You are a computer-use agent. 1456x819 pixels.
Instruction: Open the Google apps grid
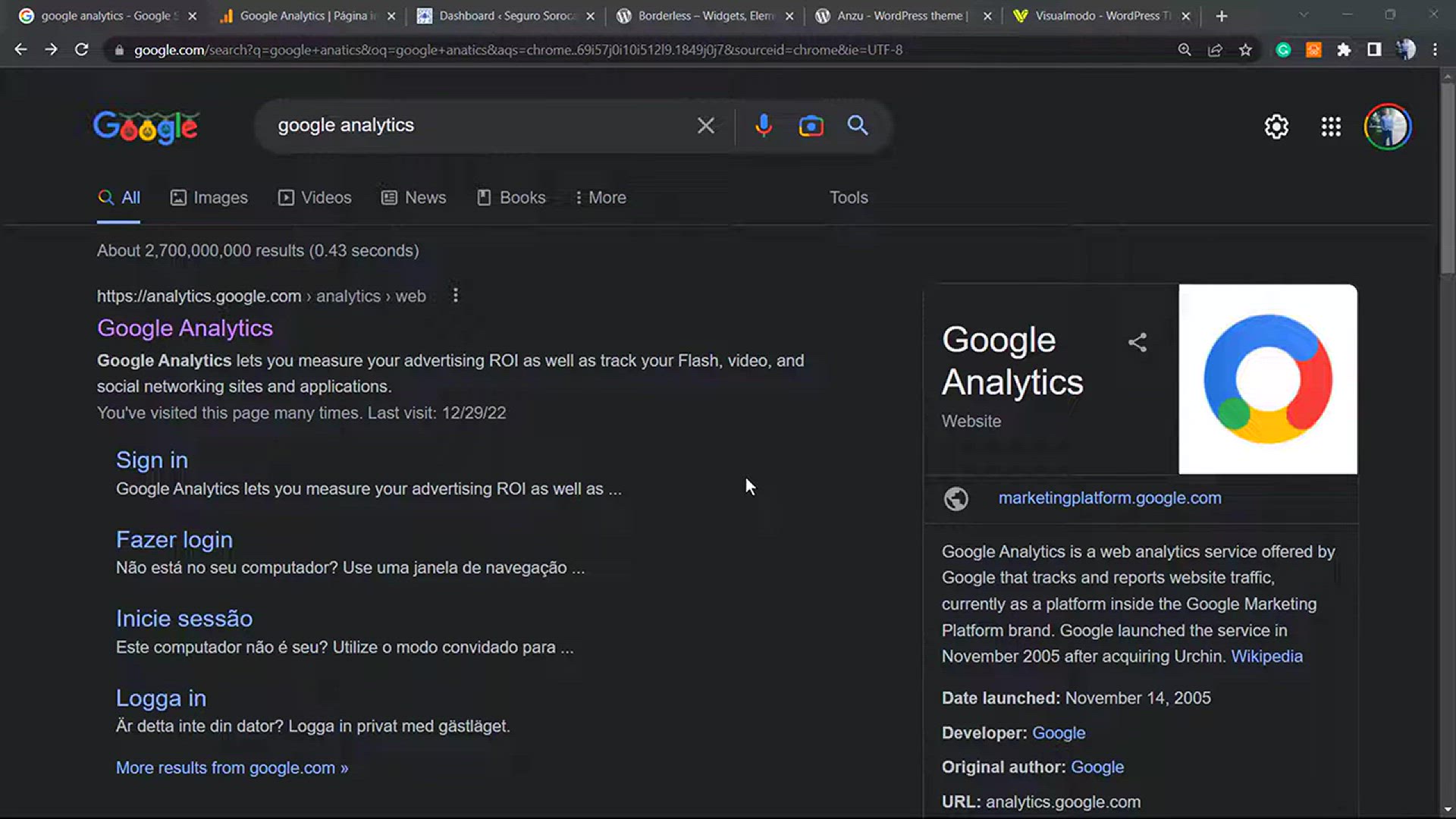[1331, 127]
